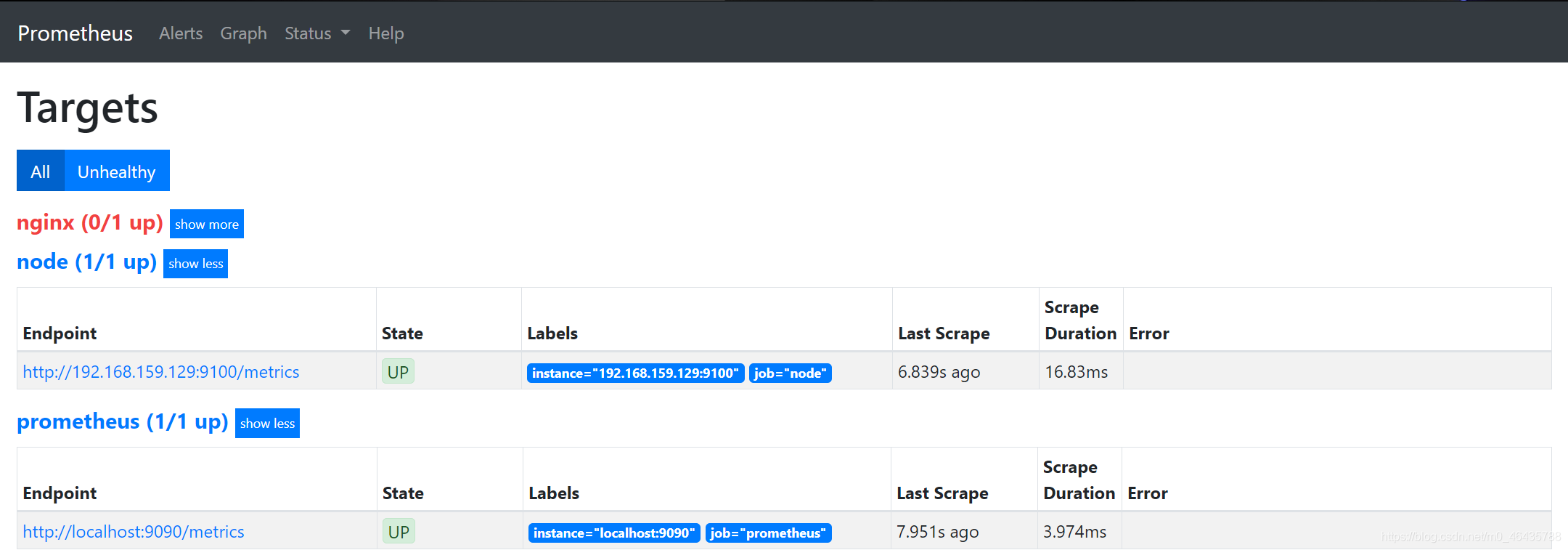The image size is (1568, 550).
Task: Collapse prometheus targets with show less
Action: (x=267, y=423)
